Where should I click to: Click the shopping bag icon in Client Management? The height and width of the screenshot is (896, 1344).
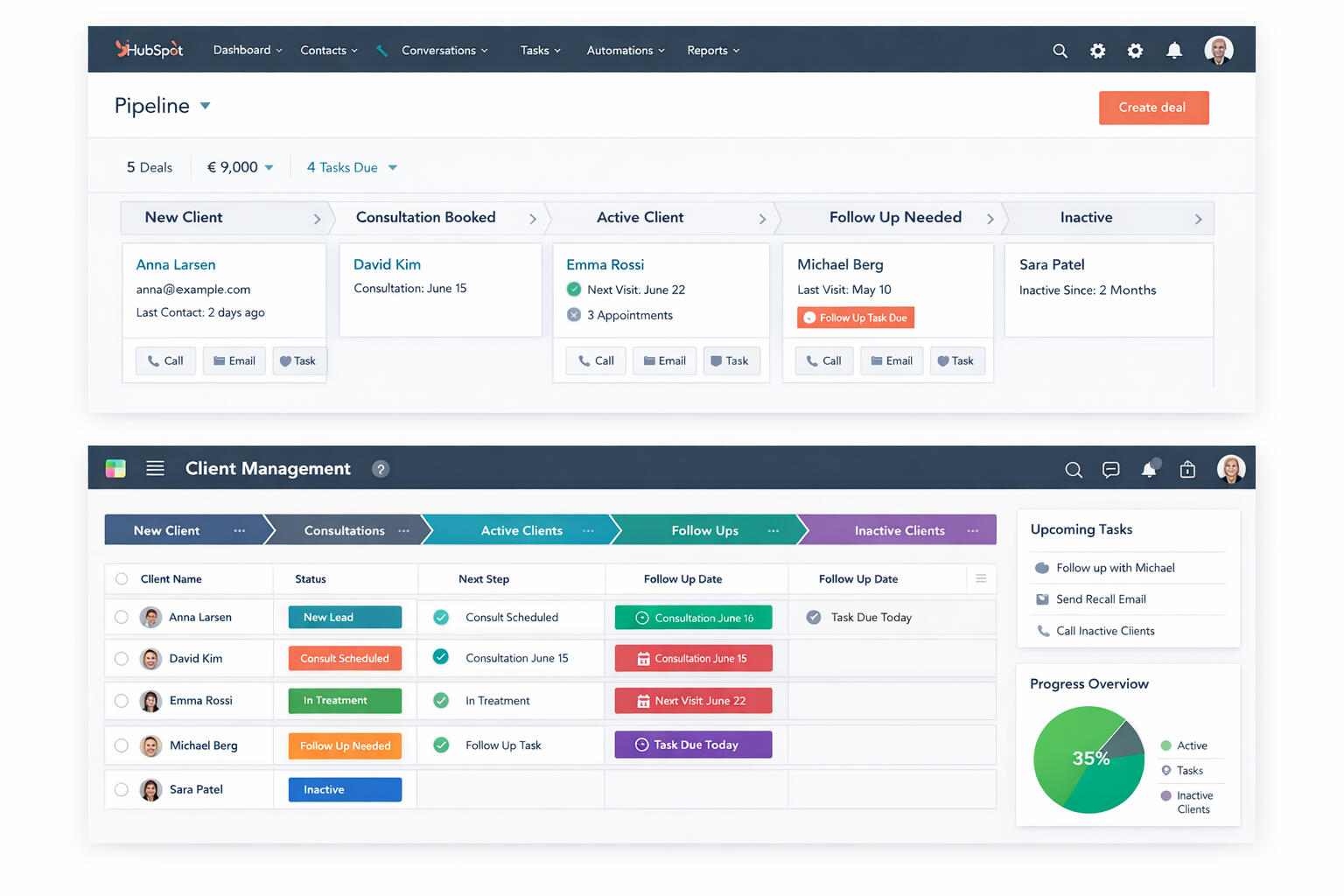pyautogui.click(x=1187, y=470)
